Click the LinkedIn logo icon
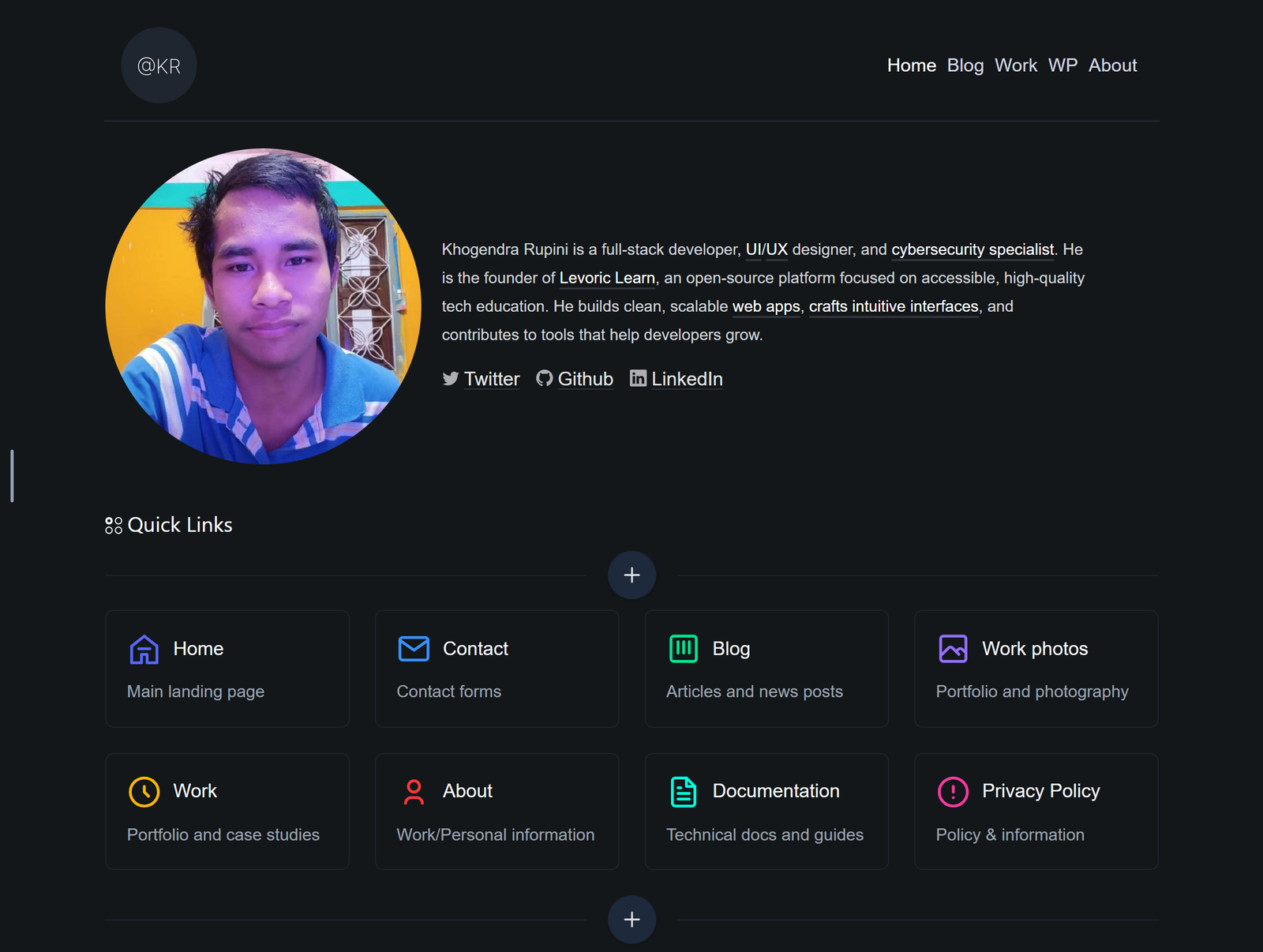This screenshot has height=952, width=1263. click(638, 379)
